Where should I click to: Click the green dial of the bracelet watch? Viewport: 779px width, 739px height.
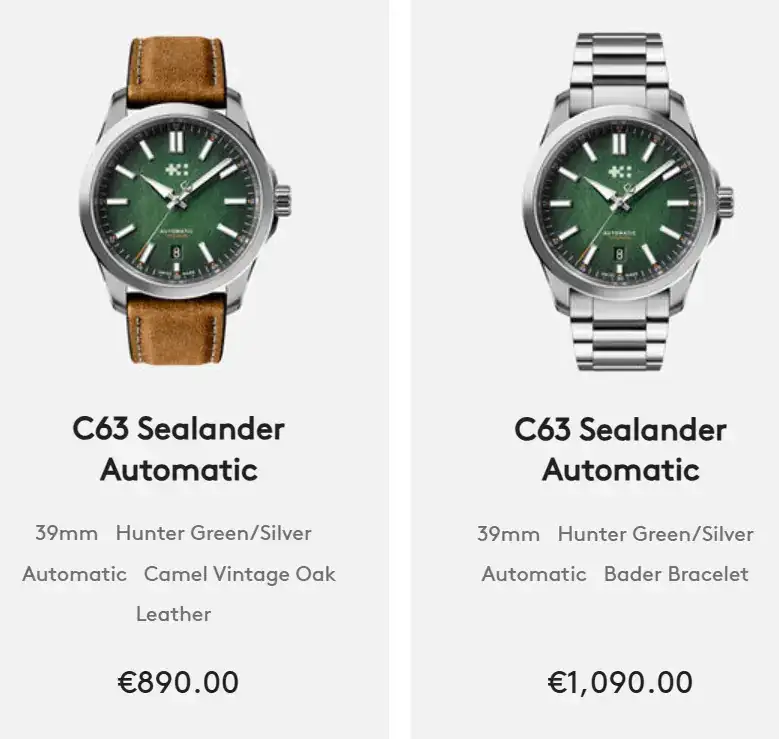pos(621,204)
